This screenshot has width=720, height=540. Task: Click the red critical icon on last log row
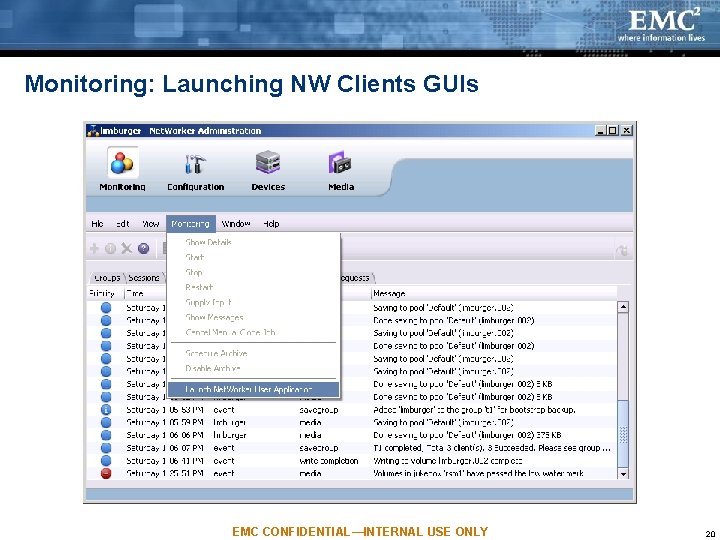coord(106,473)
